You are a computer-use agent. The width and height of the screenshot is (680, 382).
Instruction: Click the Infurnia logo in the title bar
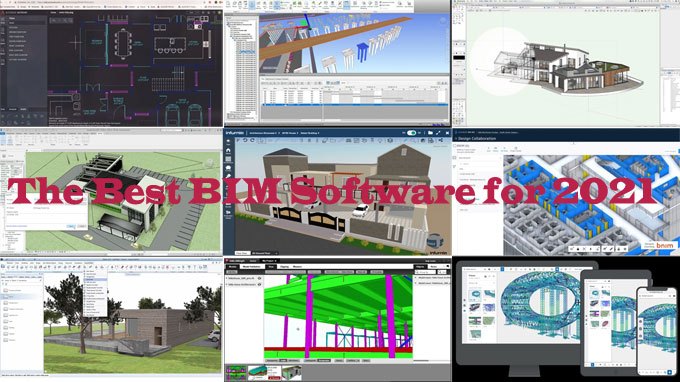[x=235, y=133]
